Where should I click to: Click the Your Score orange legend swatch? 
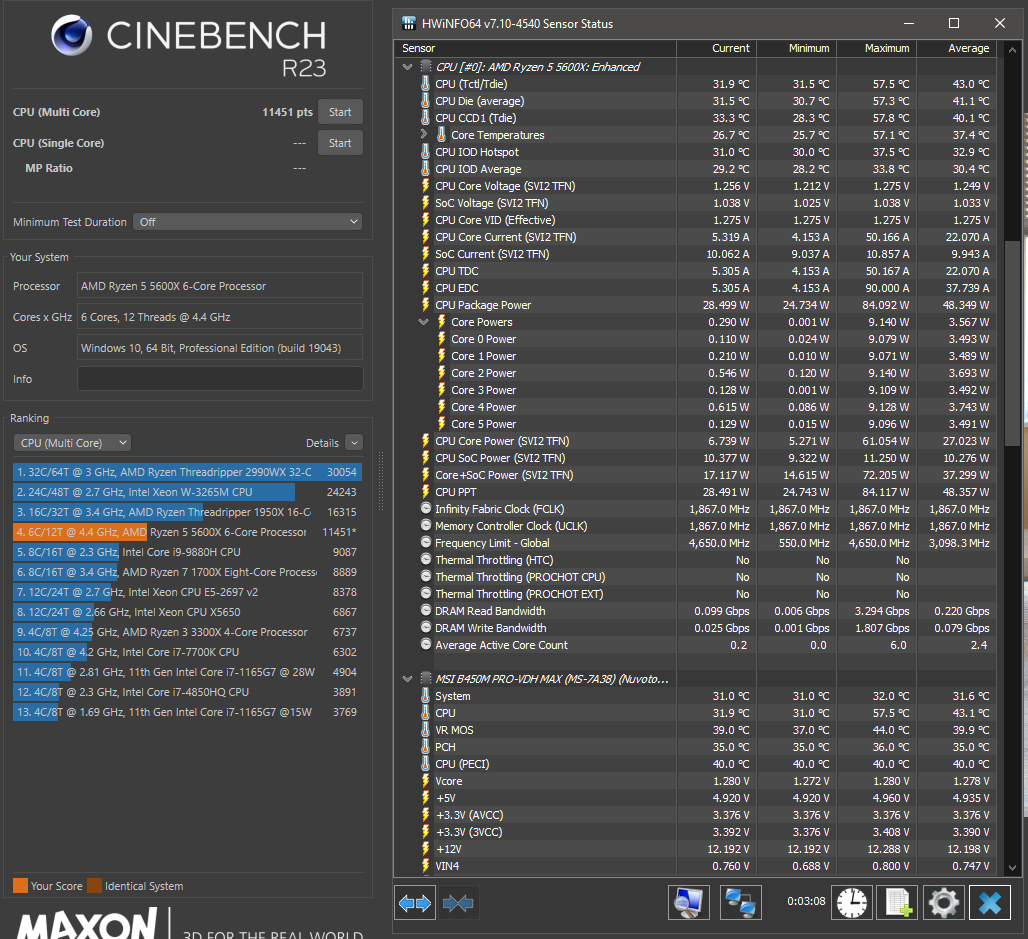coord(20,886)
